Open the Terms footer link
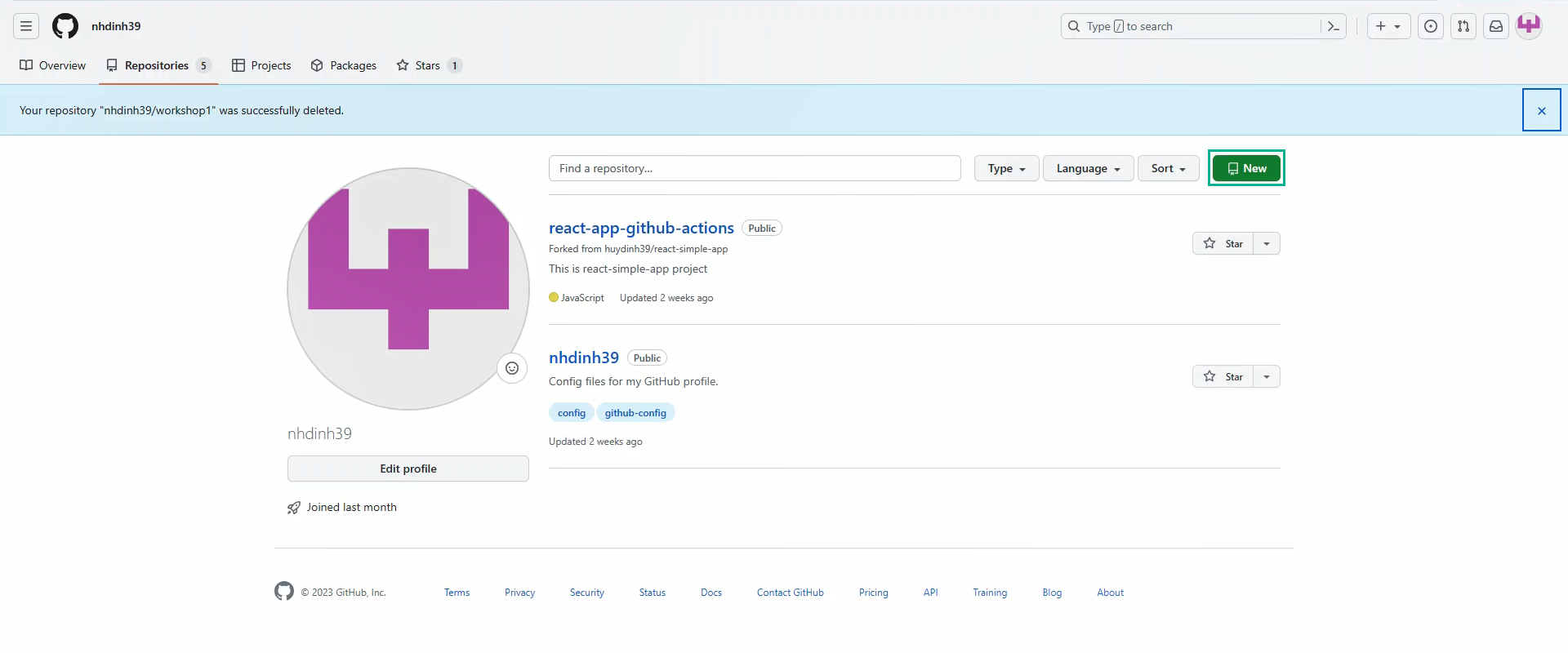Viewport: 1568px width, 653px height. pyautogui.click(x=457, y=593)
